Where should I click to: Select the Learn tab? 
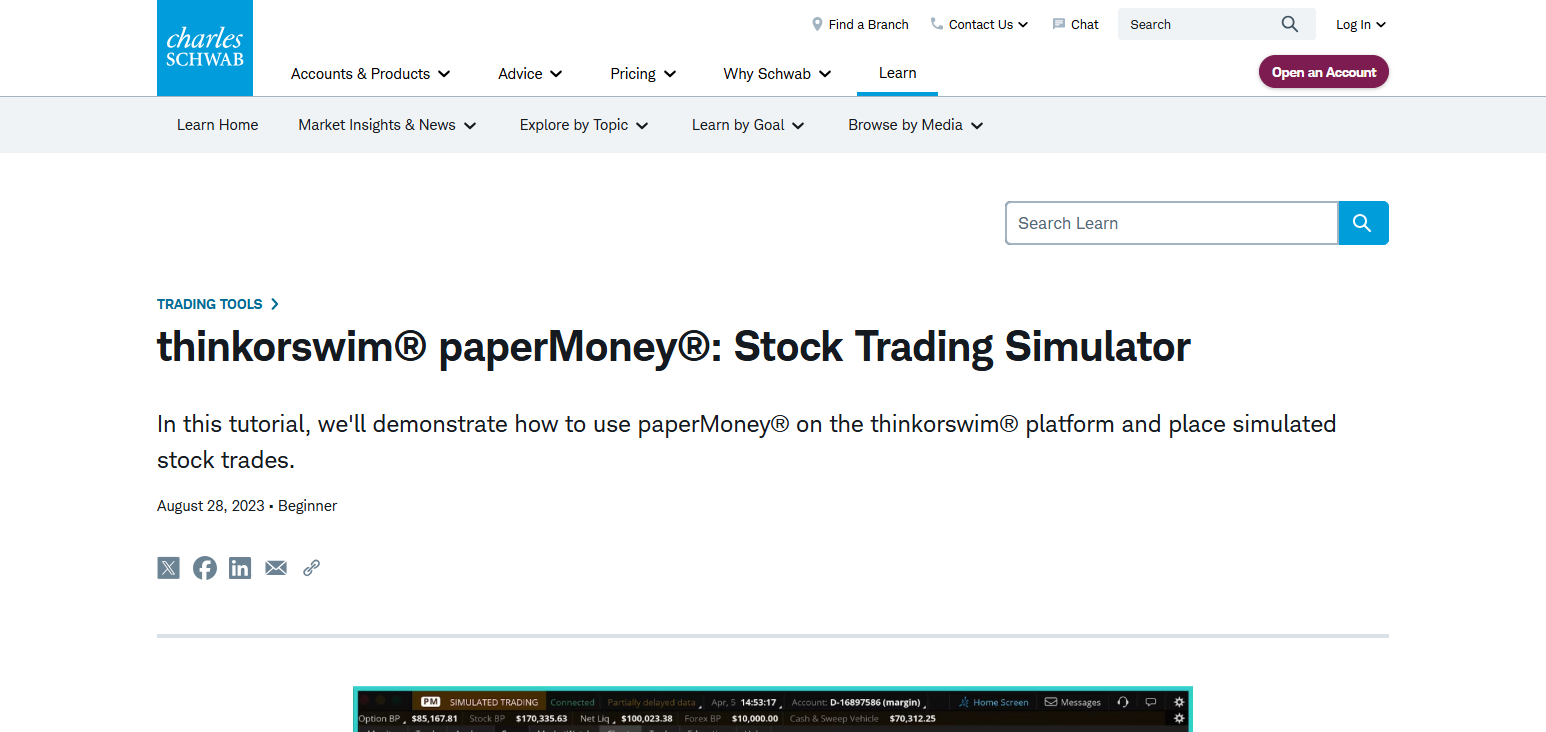click(897, 73)
